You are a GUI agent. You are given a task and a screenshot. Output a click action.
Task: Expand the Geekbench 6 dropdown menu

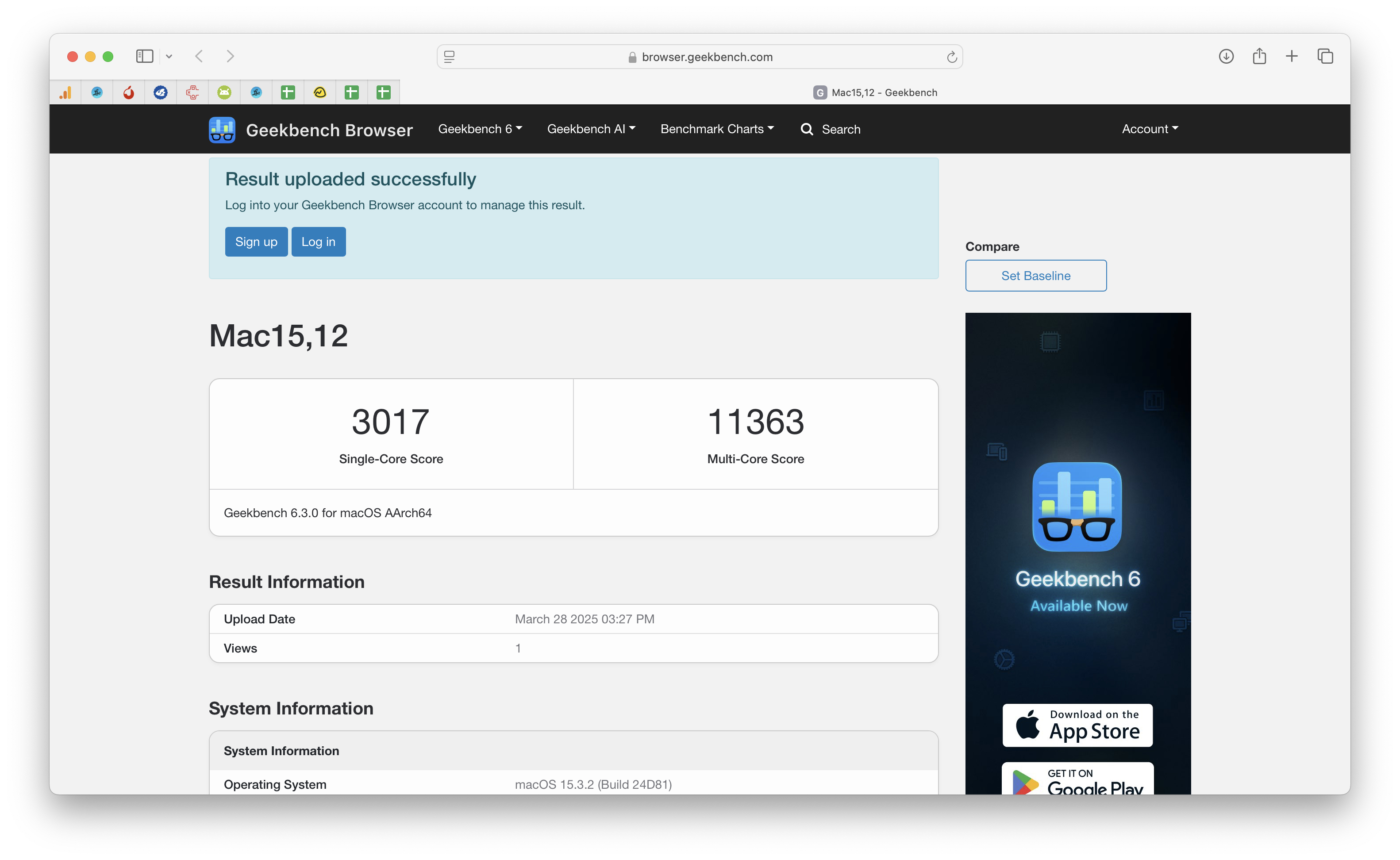tap(480, 129)
